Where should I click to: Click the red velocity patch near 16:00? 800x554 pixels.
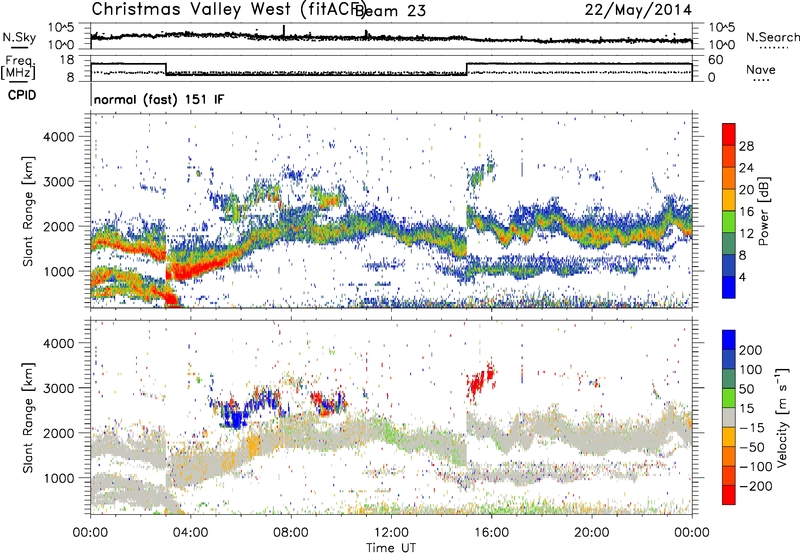[x=481, y=382]
